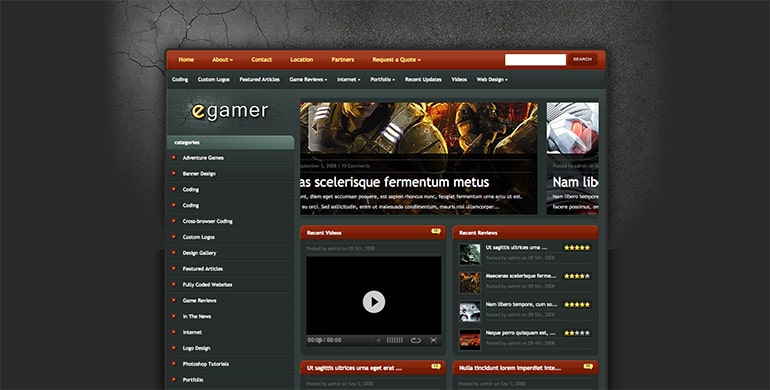
Task: Open Recent Updates in the navigation bar
Action: pyautogui.click(x=423, y=80)
